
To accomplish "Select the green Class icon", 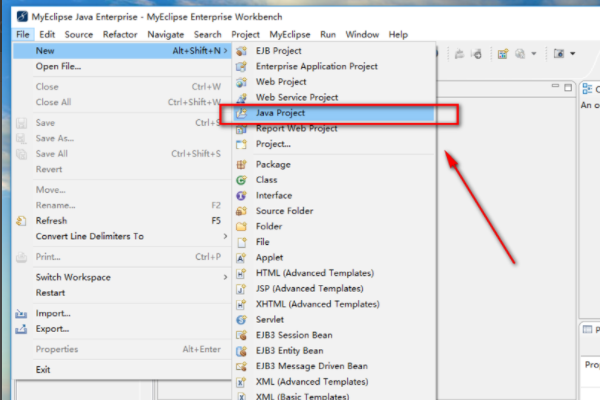I will (x=241, y=180).
